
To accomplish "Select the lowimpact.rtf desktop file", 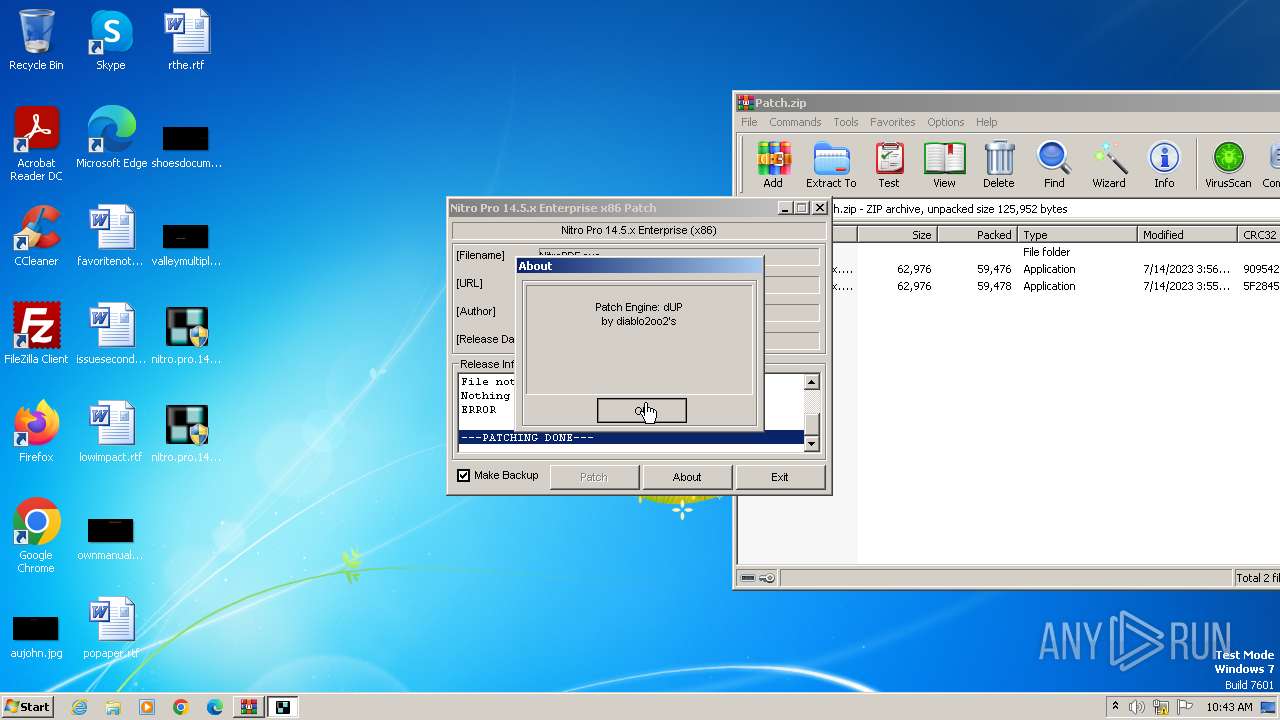I will point(111,432).
